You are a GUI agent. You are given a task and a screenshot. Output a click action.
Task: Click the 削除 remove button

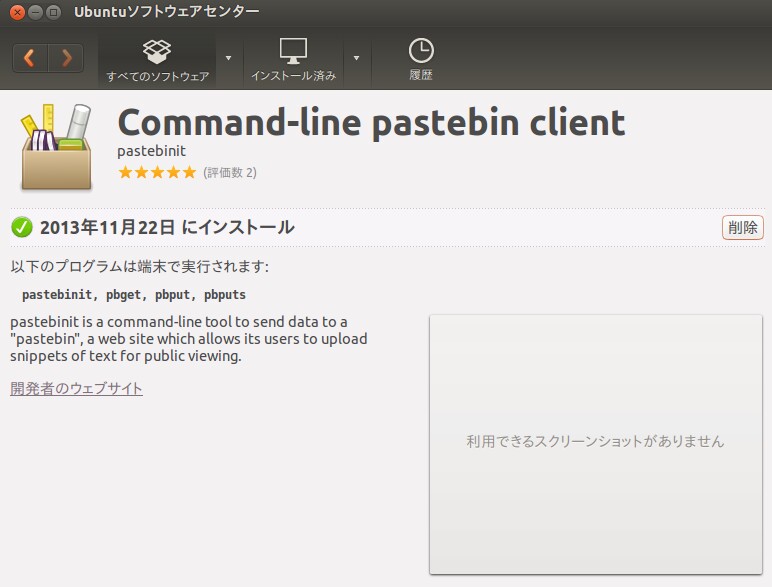coord(742,228)
